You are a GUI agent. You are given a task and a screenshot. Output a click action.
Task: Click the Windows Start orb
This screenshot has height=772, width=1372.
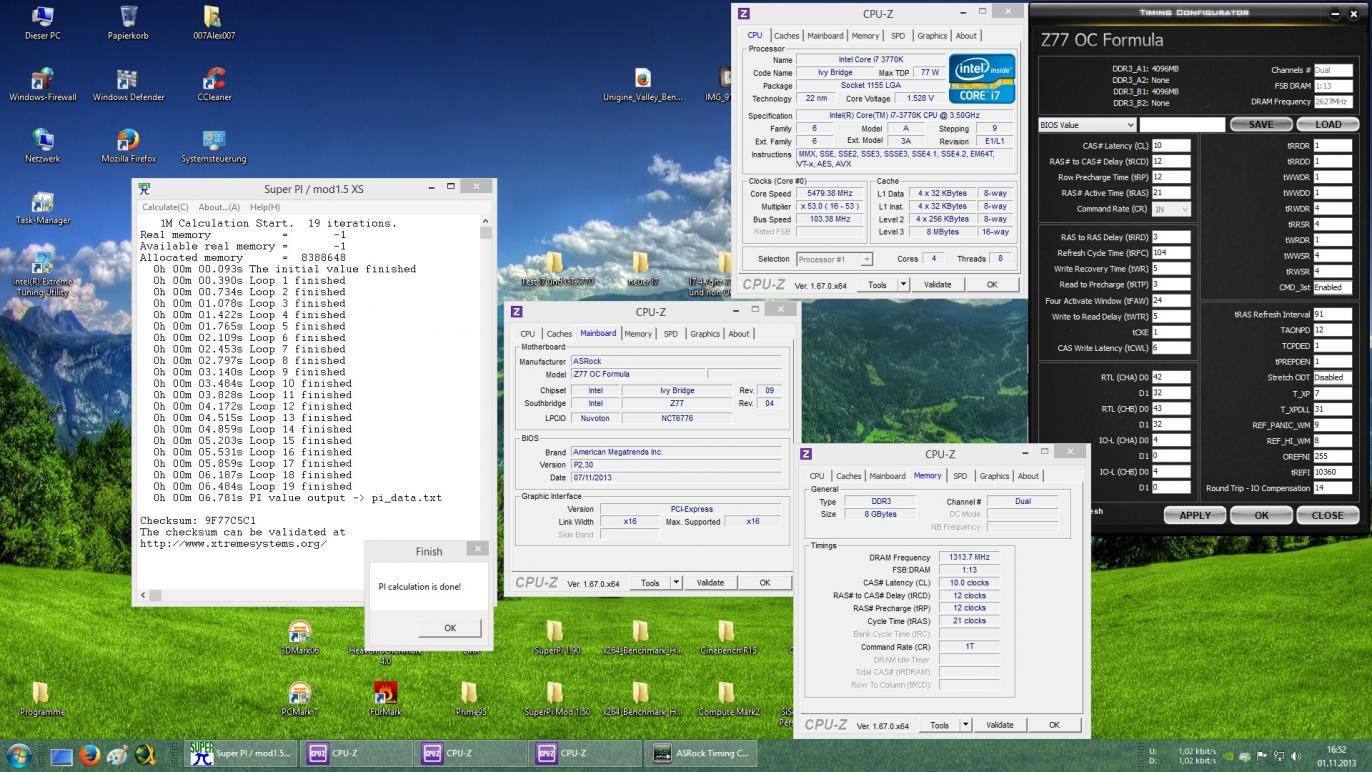click(18, 754)
